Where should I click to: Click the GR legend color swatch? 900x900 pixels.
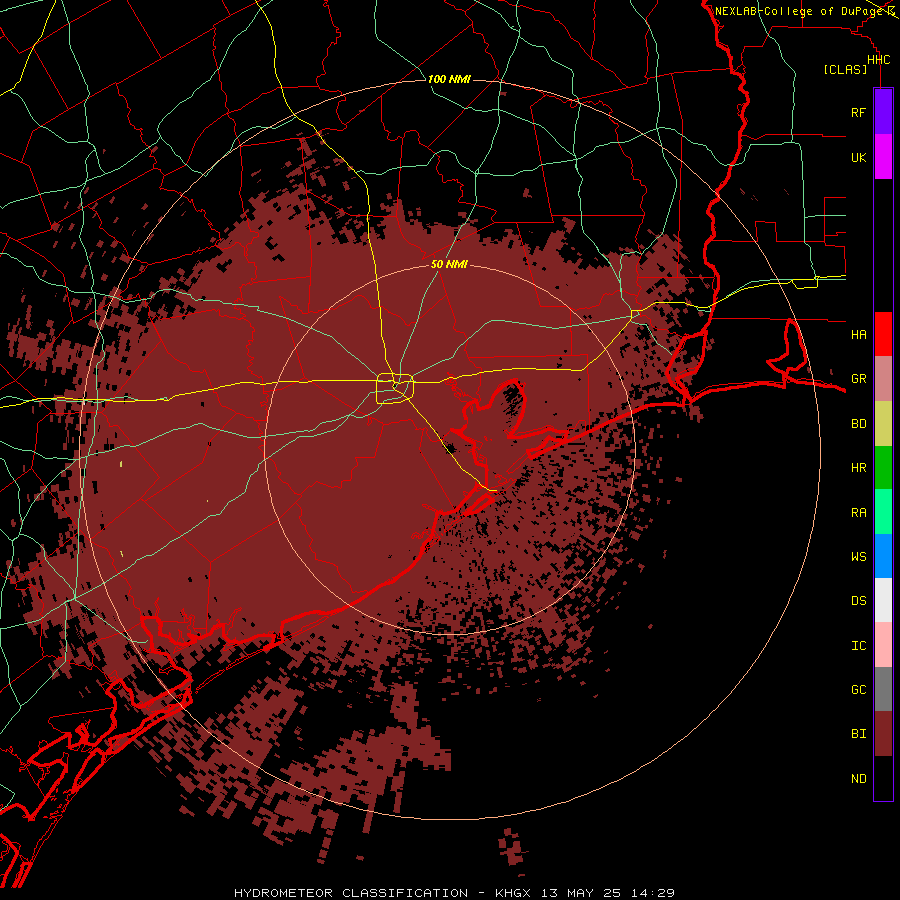(x=883, y=379)
